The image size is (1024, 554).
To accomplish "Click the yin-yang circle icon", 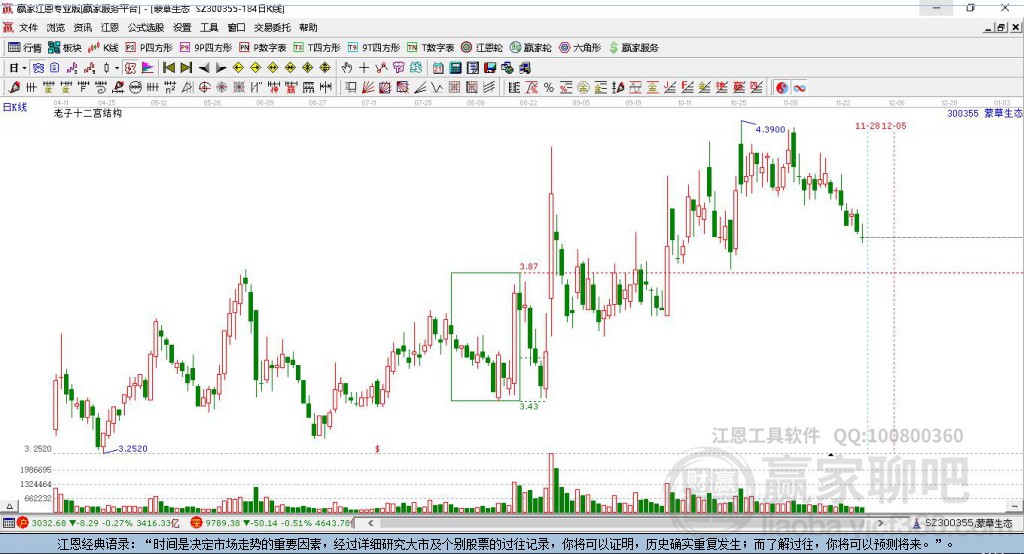I will click(x=782, y=87).
